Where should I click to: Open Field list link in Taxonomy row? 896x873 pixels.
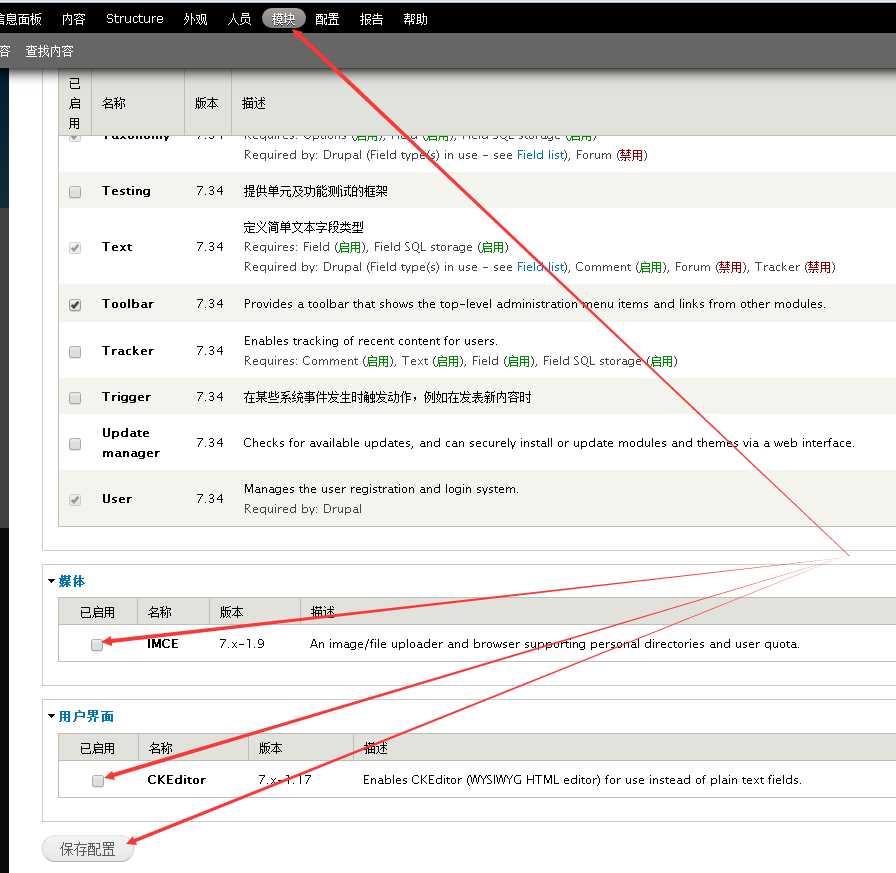pyautogui.click(x=541, y=155)
